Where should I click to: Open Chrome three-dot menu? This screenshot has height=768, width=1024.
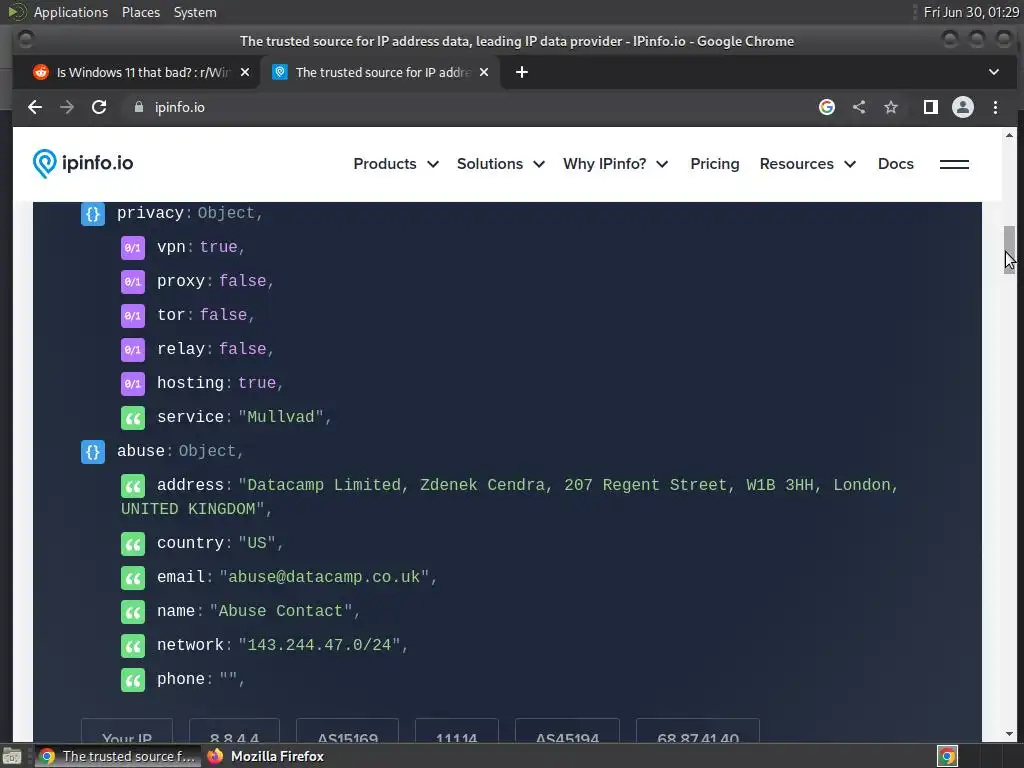tap(995, 107)
